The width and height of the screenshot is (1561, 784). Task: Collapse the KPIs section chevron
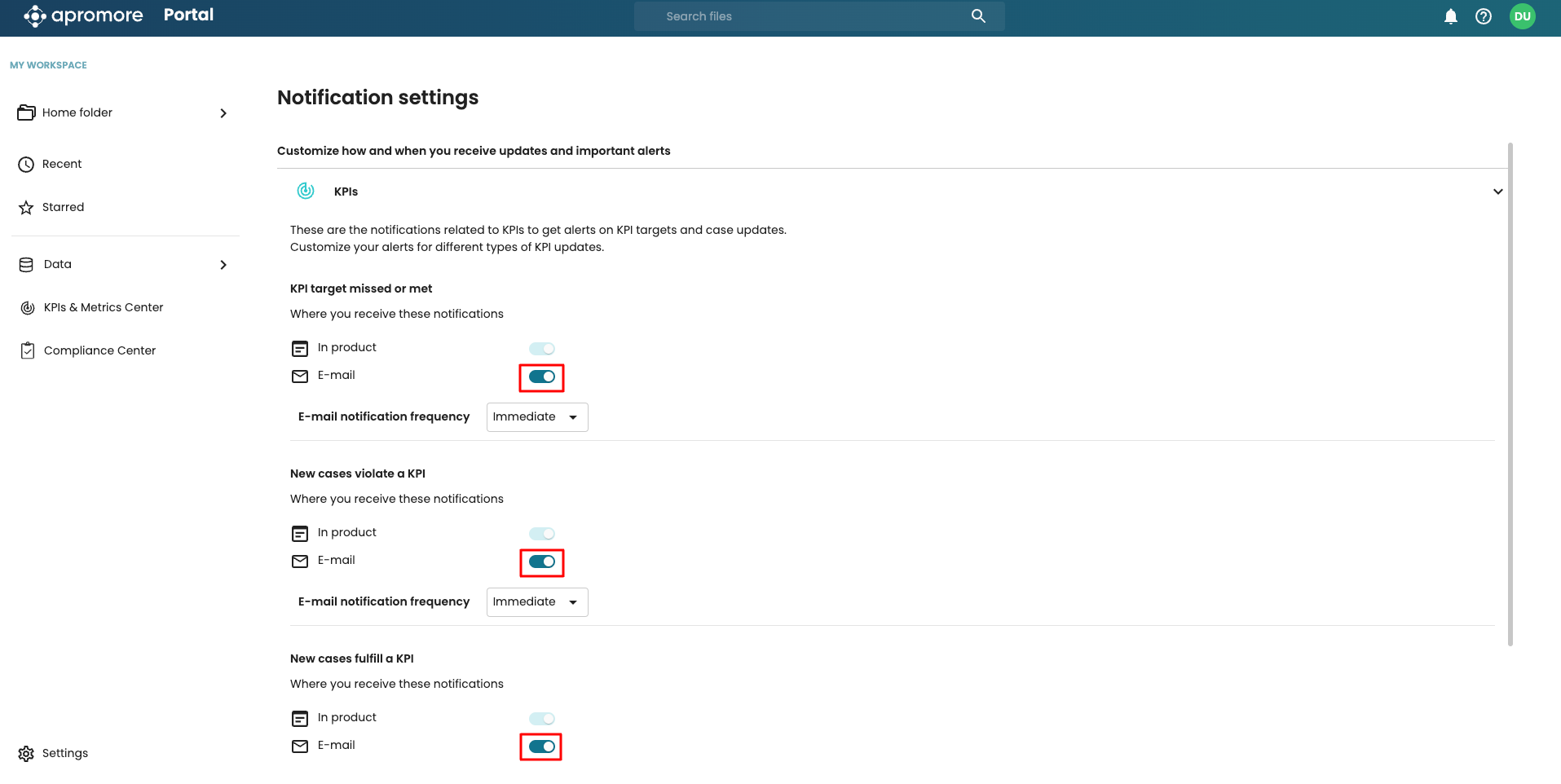(1497, 192)
